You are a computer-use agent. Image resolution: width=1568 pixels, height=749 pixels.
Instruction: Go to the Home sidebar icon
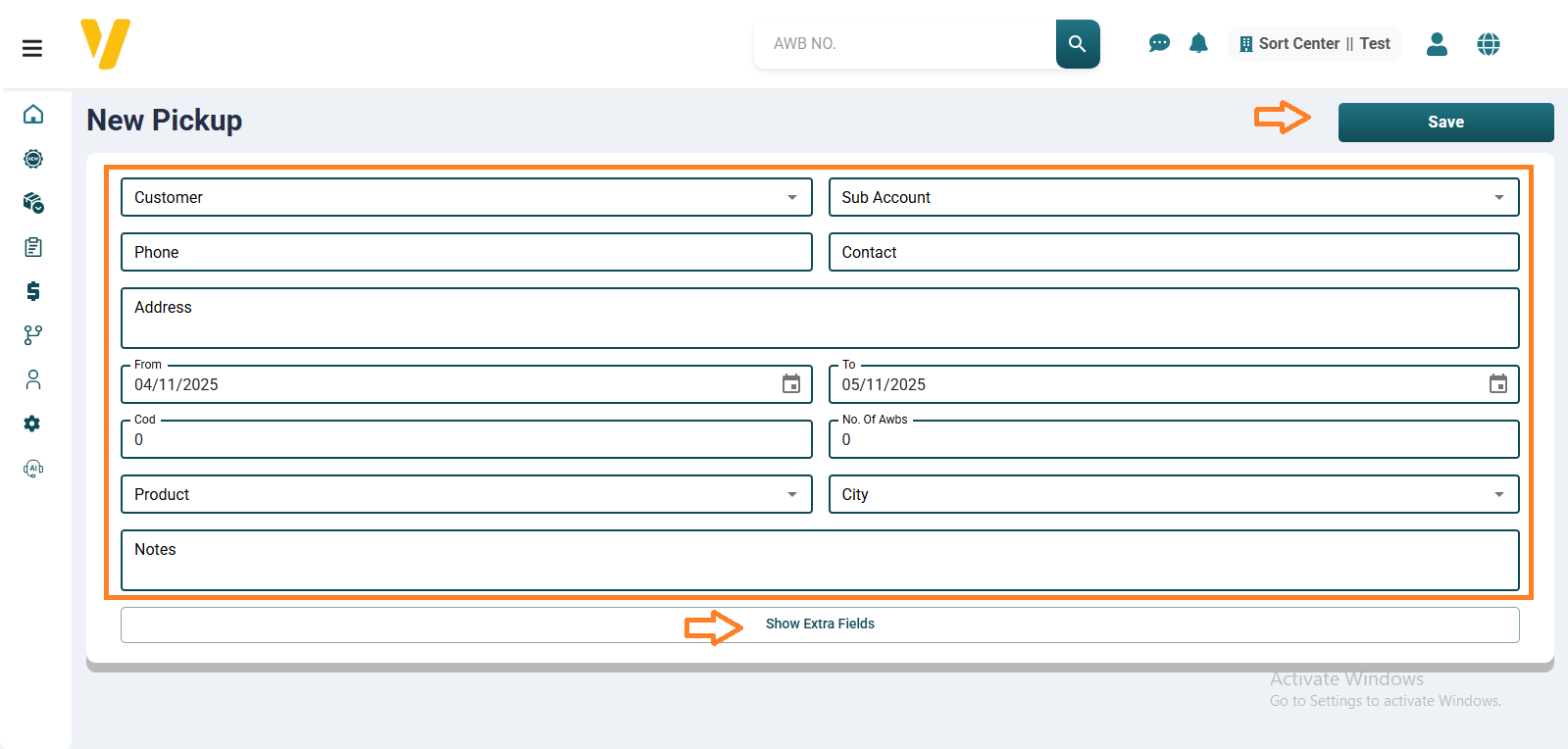pyautogui.click(x=33, y=115)
